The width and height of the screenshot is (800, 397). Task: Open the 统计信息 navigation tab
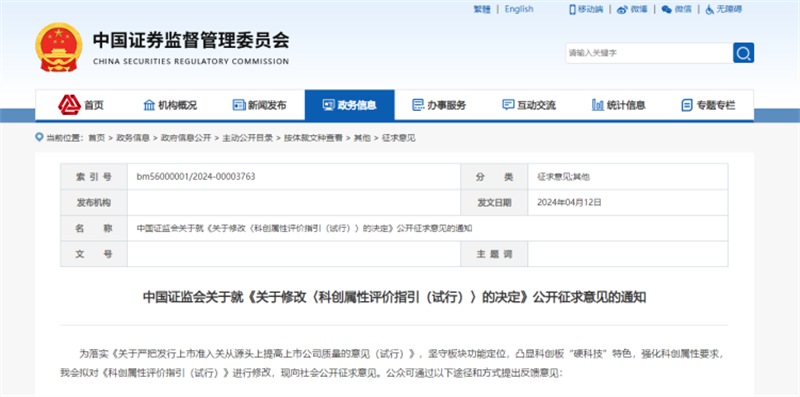tap(626, 106)
